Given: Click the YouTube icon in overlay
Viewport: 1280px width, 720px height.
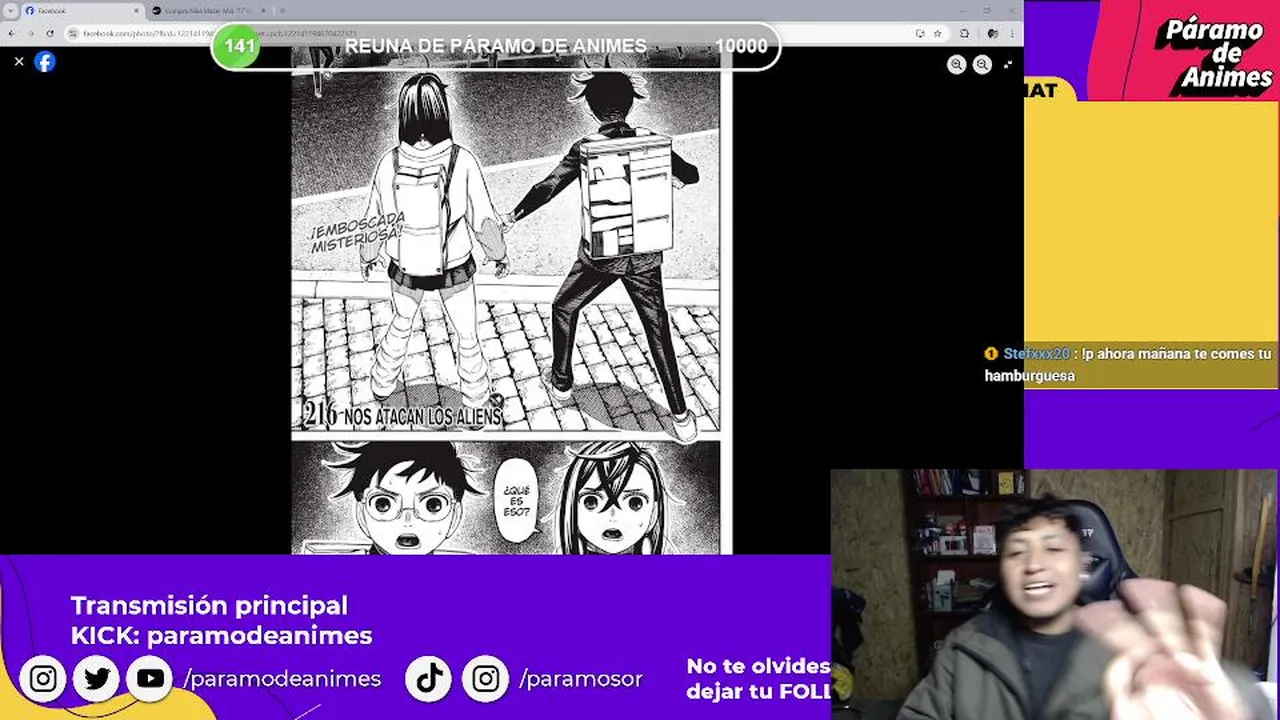Looking at the screenshot, I should tap(151, 679).
